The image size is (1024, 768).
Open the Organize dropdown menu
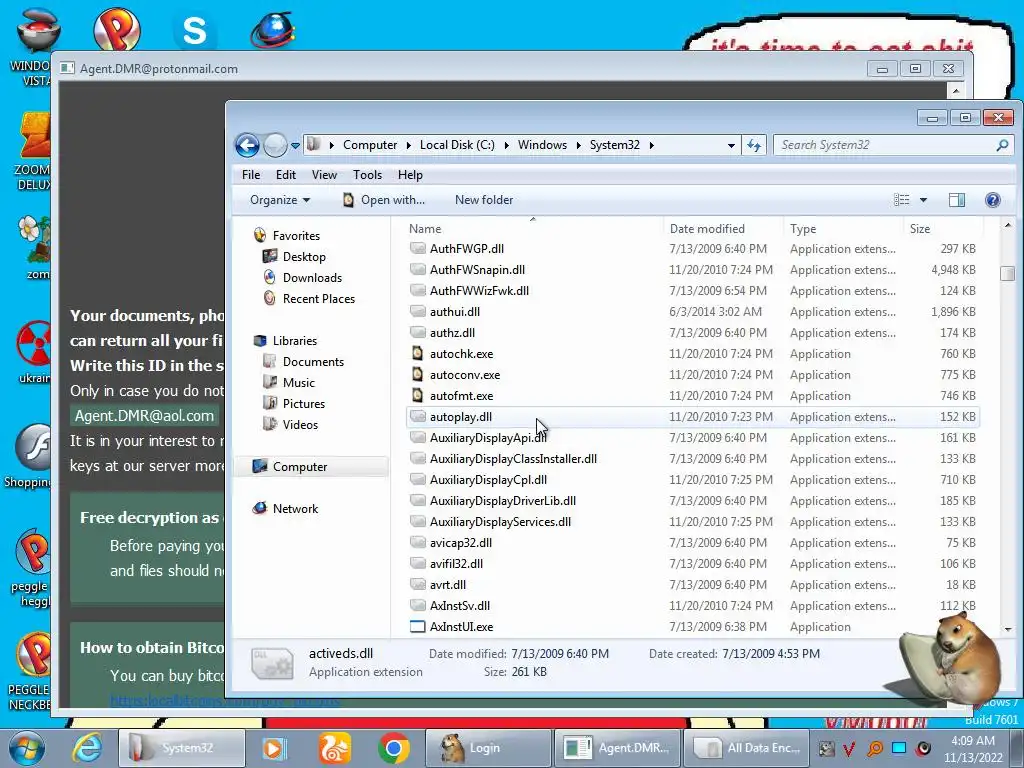click(x=280, y=200)
